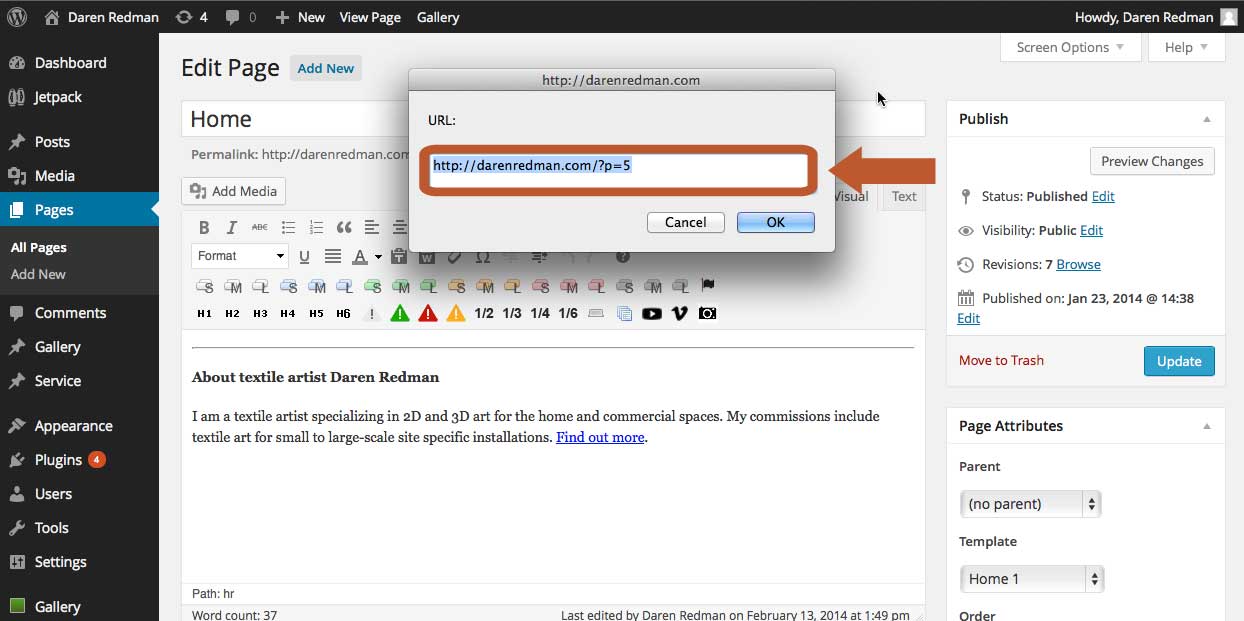Apply strikethrough with the ABC icon
Image resolution: width=1244 pixels, height=621 pixels.
(260, 227)
